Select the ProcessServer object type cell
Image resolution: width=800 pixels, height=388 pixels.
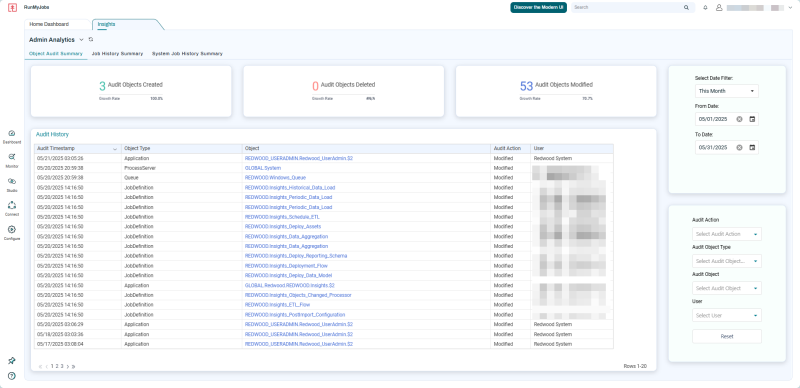tap(182, 168)
